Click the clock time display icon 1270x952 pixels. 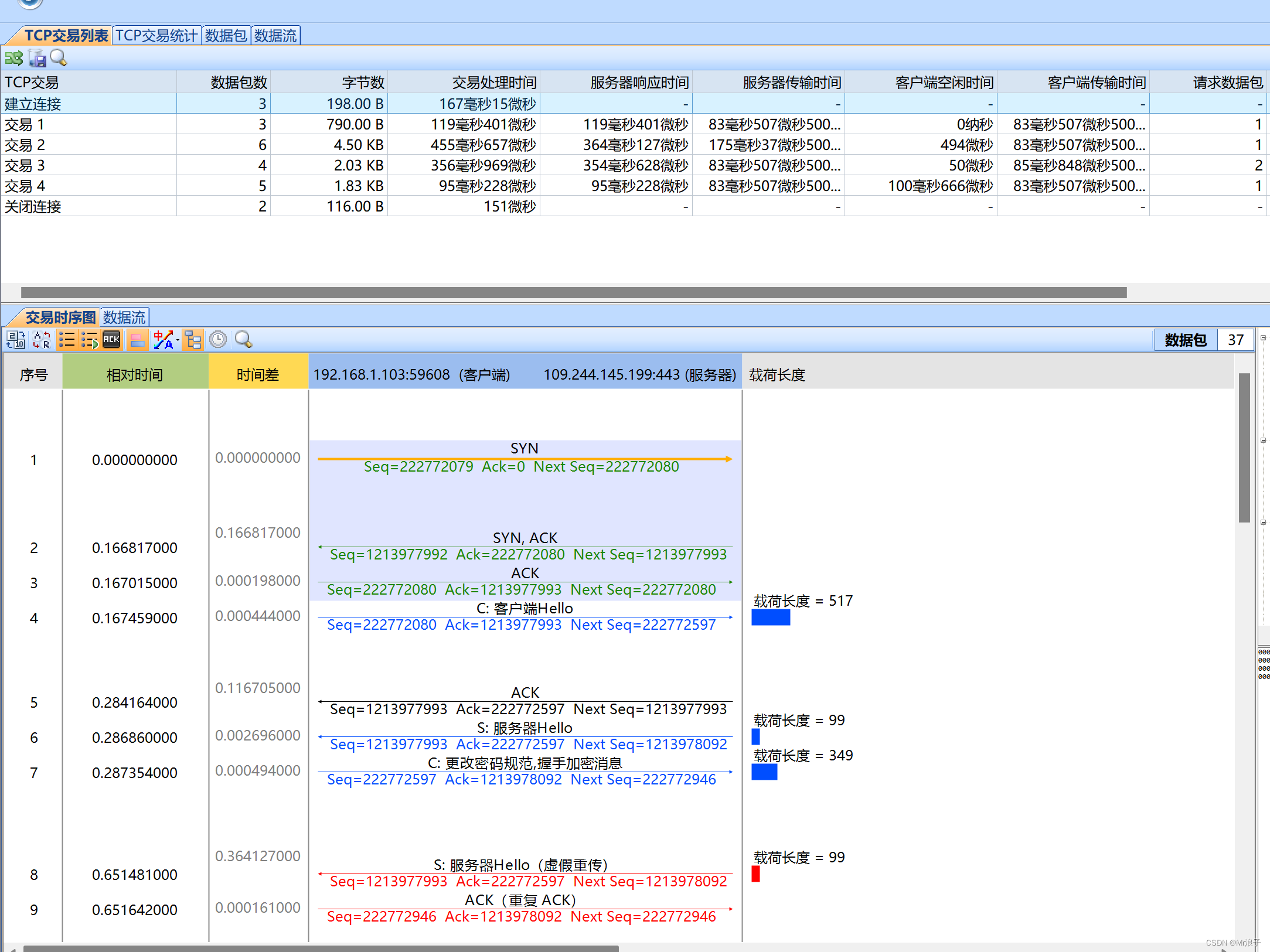(218, 340)
